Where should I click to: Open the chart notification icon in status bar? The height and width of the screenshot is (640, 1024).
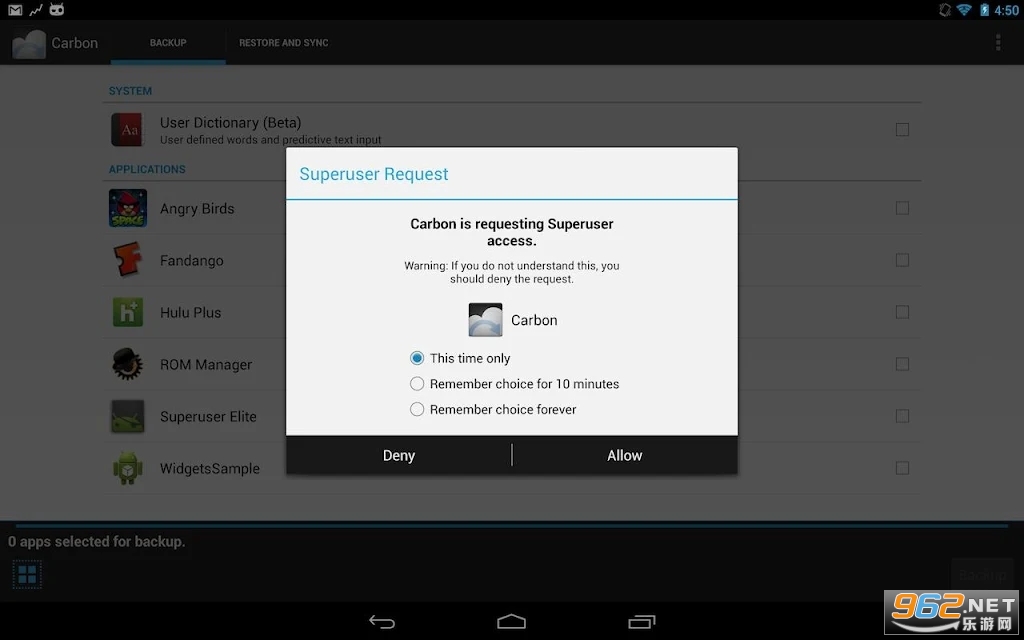[x=36, y=10]
